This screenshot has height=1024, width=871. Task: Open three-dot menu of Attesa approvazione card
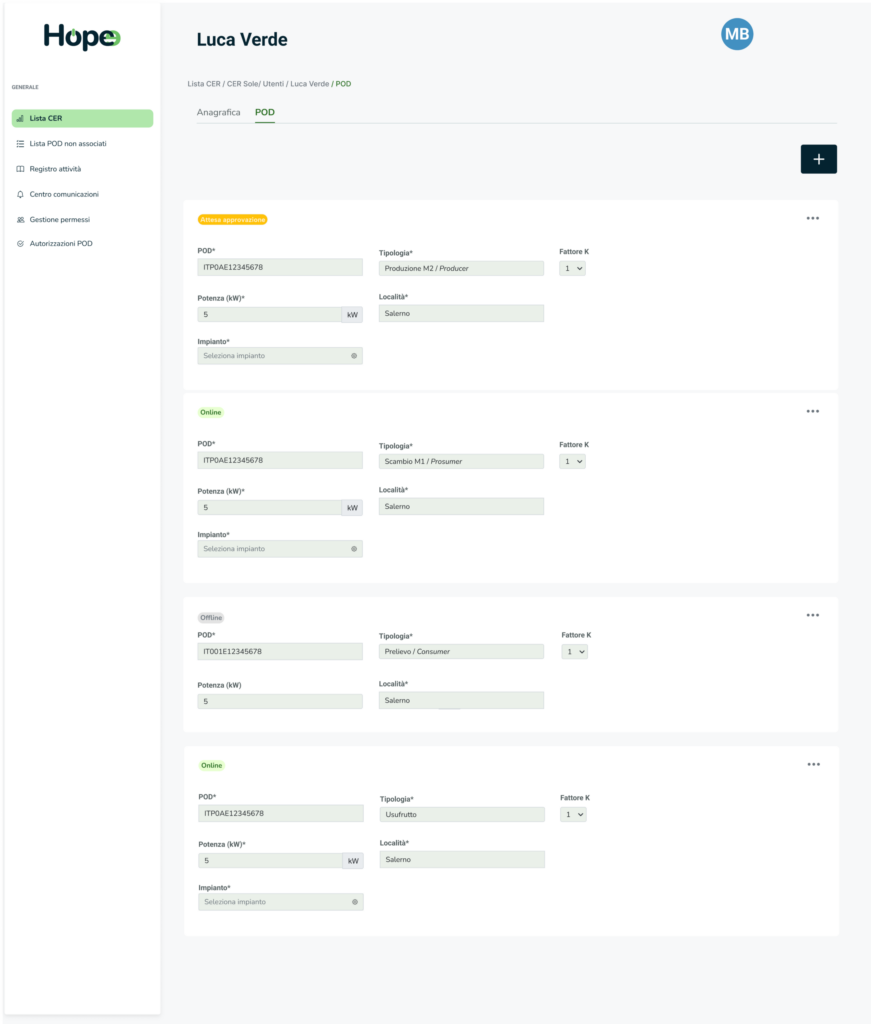pyautogui.click(x=812, y=218)
